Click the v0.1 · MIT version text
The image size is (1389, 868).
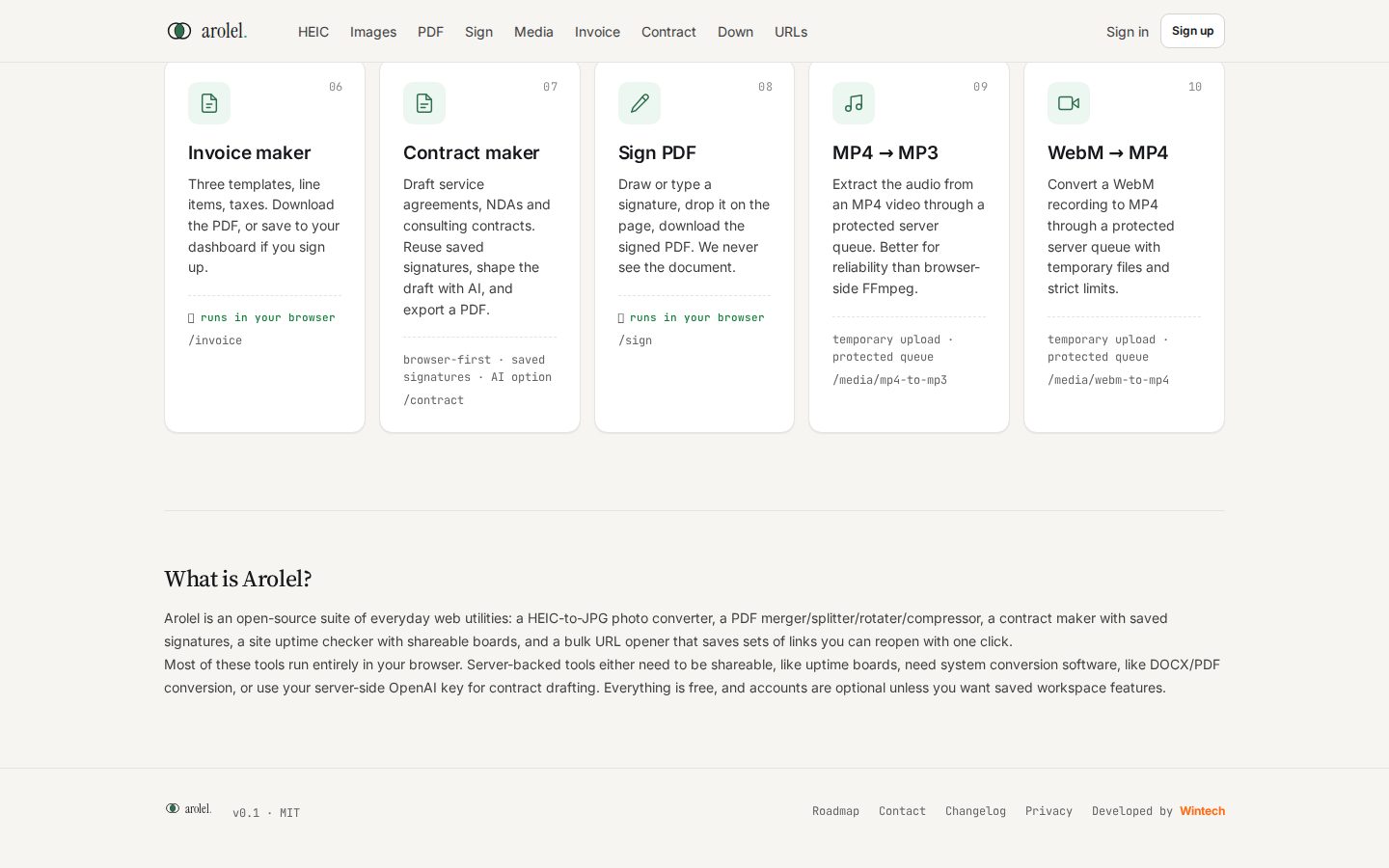click(x=266, y=813)
